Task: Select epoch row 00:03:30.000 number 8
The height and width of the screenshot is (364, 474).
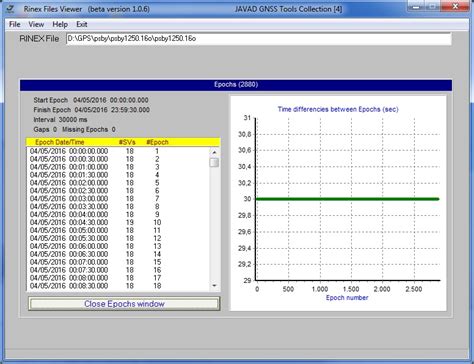Action: pyautogui.click(x=118, y=207)
